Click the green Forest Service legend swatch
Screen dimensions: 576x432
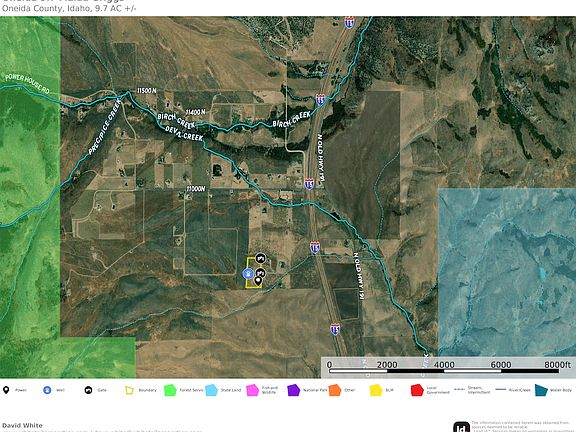pyautogui.click(x=170, y=390)
